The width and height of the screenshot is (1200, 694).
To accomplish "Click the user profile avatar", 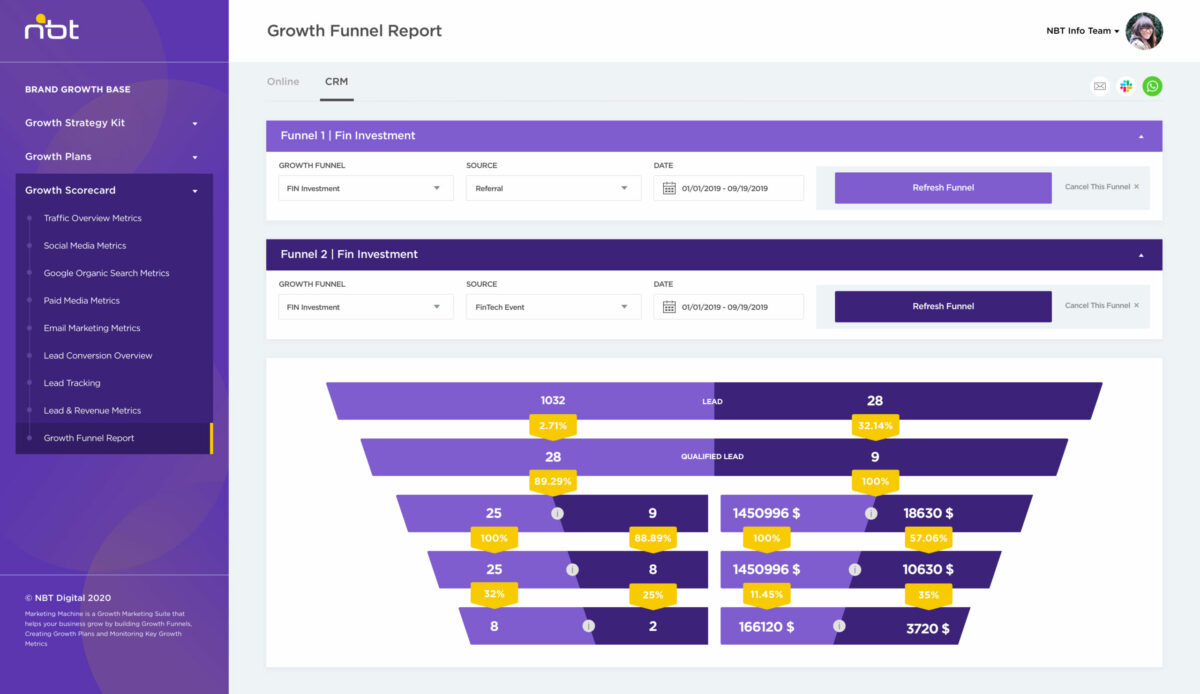I will tap(1143, 31).
